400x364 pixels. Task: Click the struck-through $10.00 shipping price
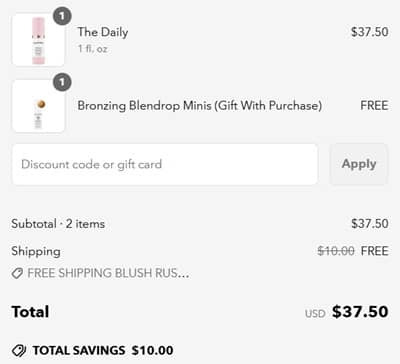[x=336, y=251]
